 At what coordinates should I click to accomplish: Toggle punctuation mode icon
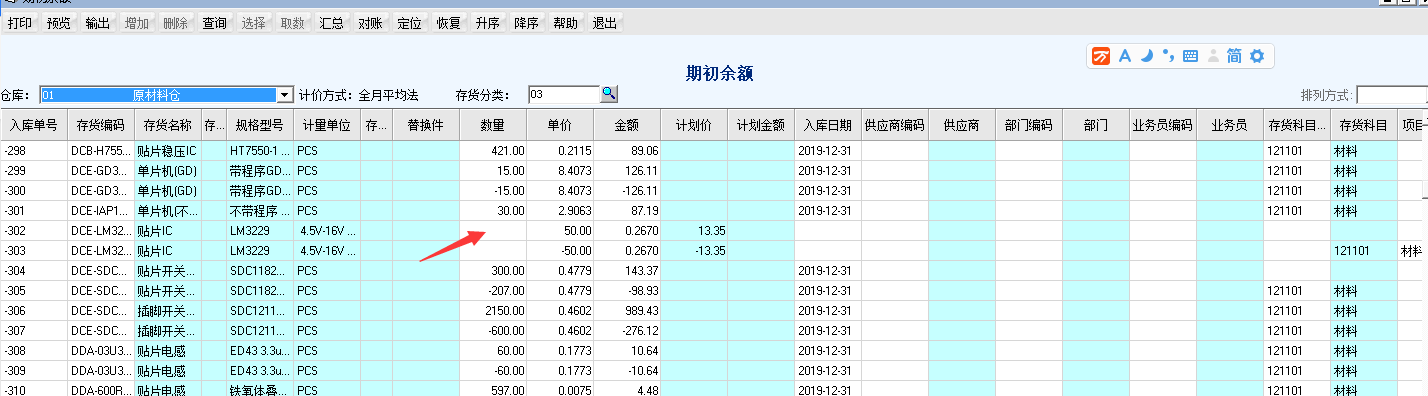[1168, 57]
